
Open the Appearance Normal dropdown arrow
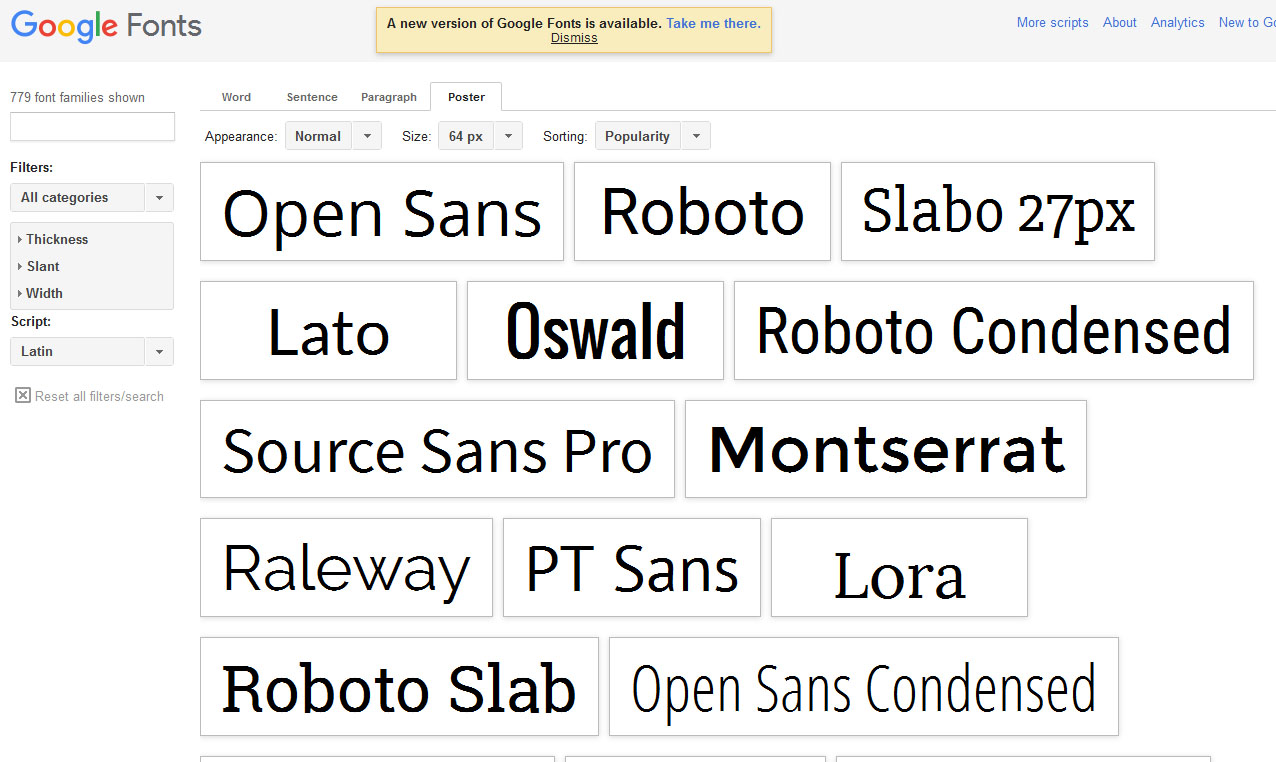point(367,136)
